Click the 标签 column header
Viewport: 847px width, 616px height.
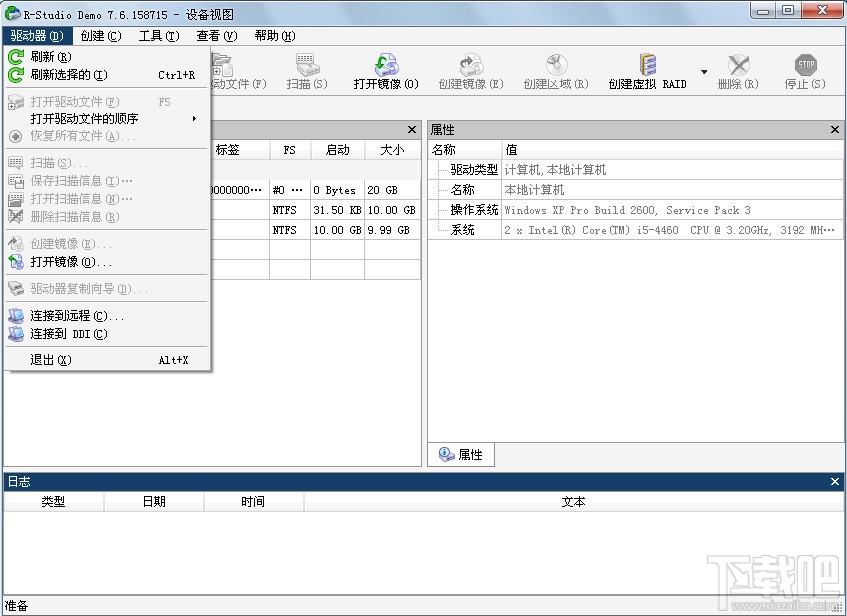(227, 150)
